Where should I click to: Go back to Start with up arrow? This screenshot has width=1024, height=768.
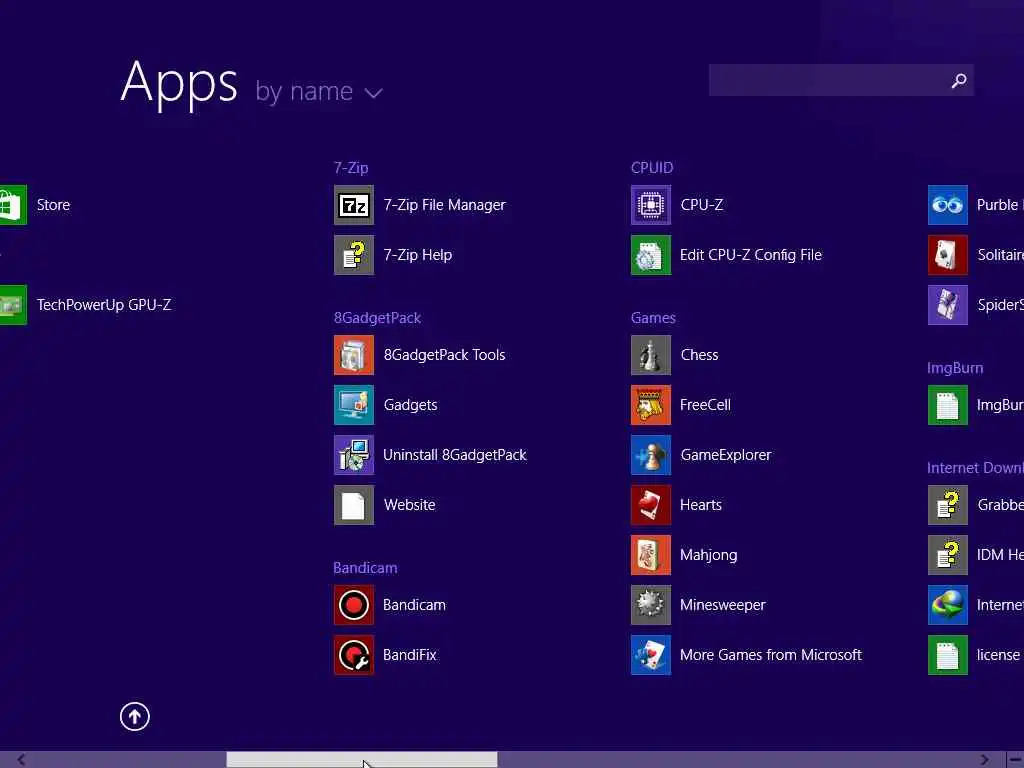[135, 716]
